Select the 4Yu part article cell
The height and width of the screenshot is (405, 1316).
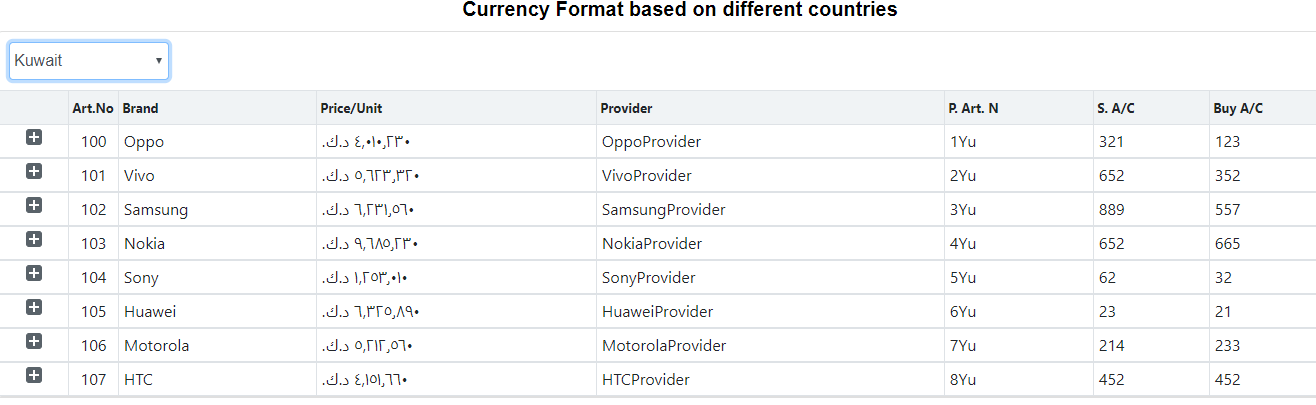[1018, 244]
